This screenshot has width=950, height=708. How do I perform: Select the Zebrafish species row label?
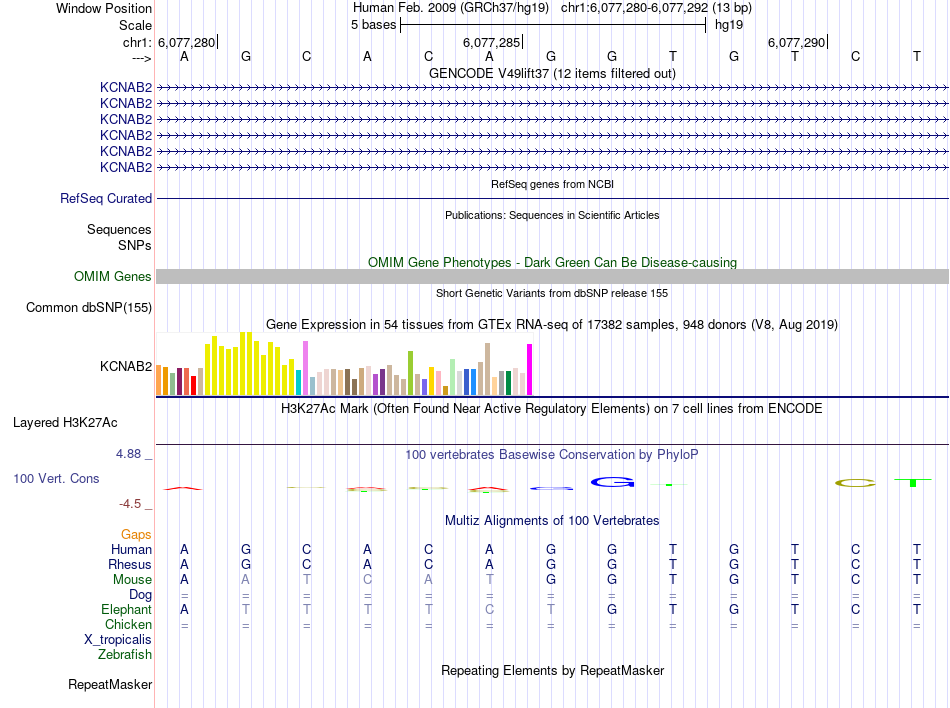point(125,654)
